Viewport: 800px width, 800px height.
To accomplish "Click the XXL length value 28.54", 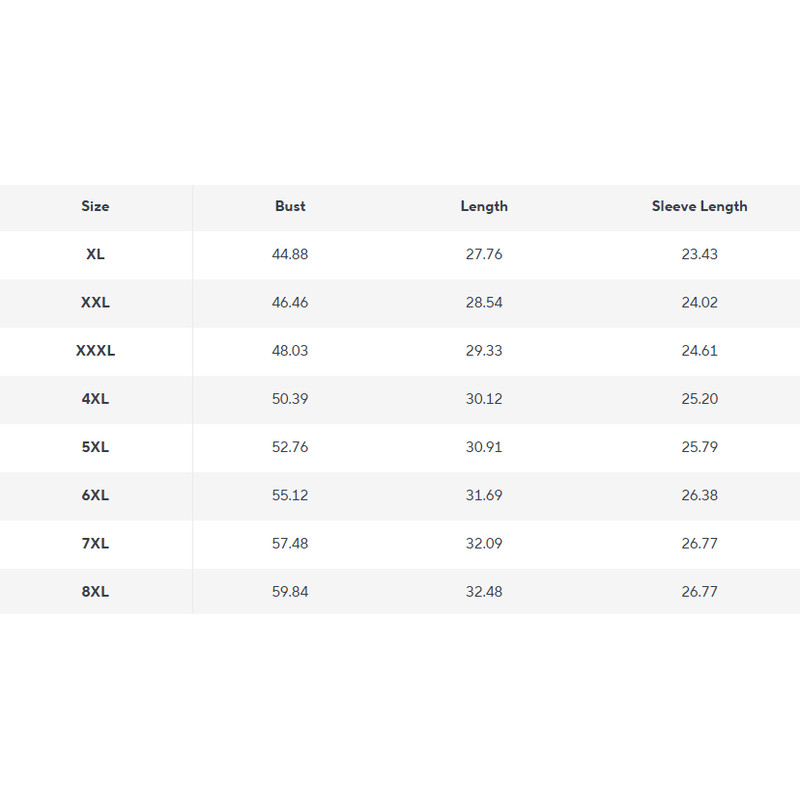I will pos(484,302).
